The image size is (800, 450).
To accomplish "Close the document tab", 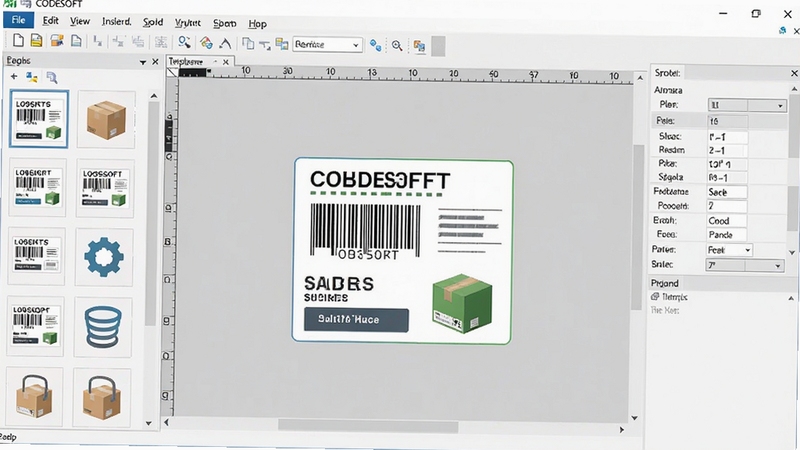I will click(226, 62).
